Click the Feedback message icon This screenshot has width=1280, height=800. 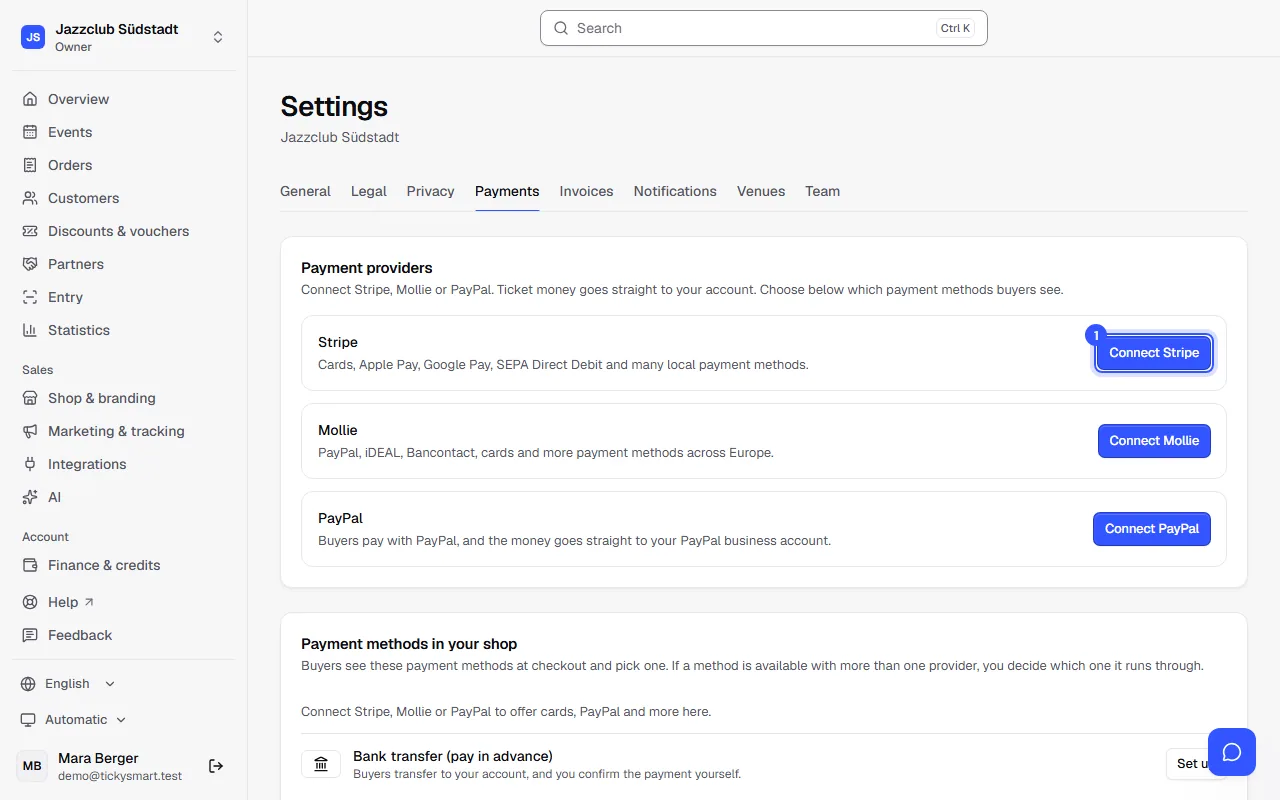[x=30, y=635]
